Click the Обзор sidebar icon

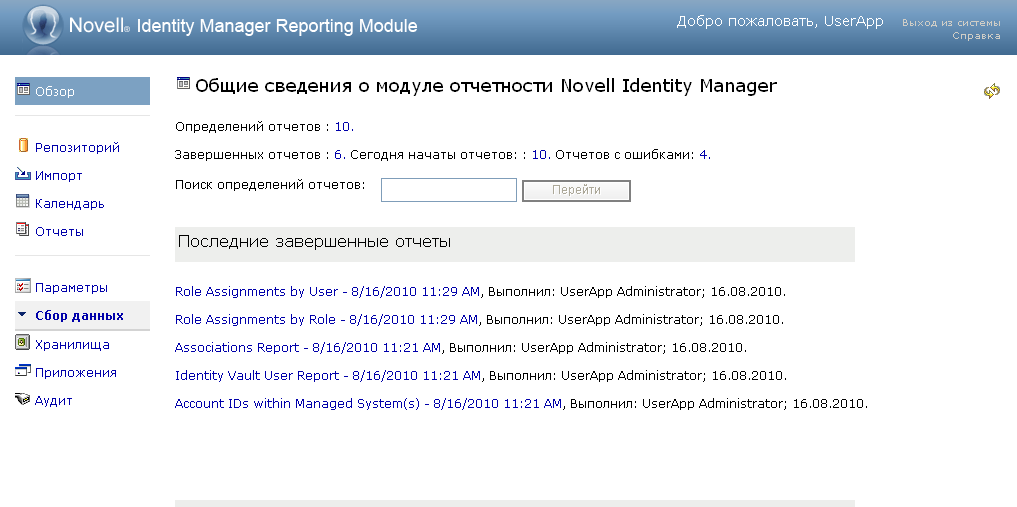pos(23,90)
